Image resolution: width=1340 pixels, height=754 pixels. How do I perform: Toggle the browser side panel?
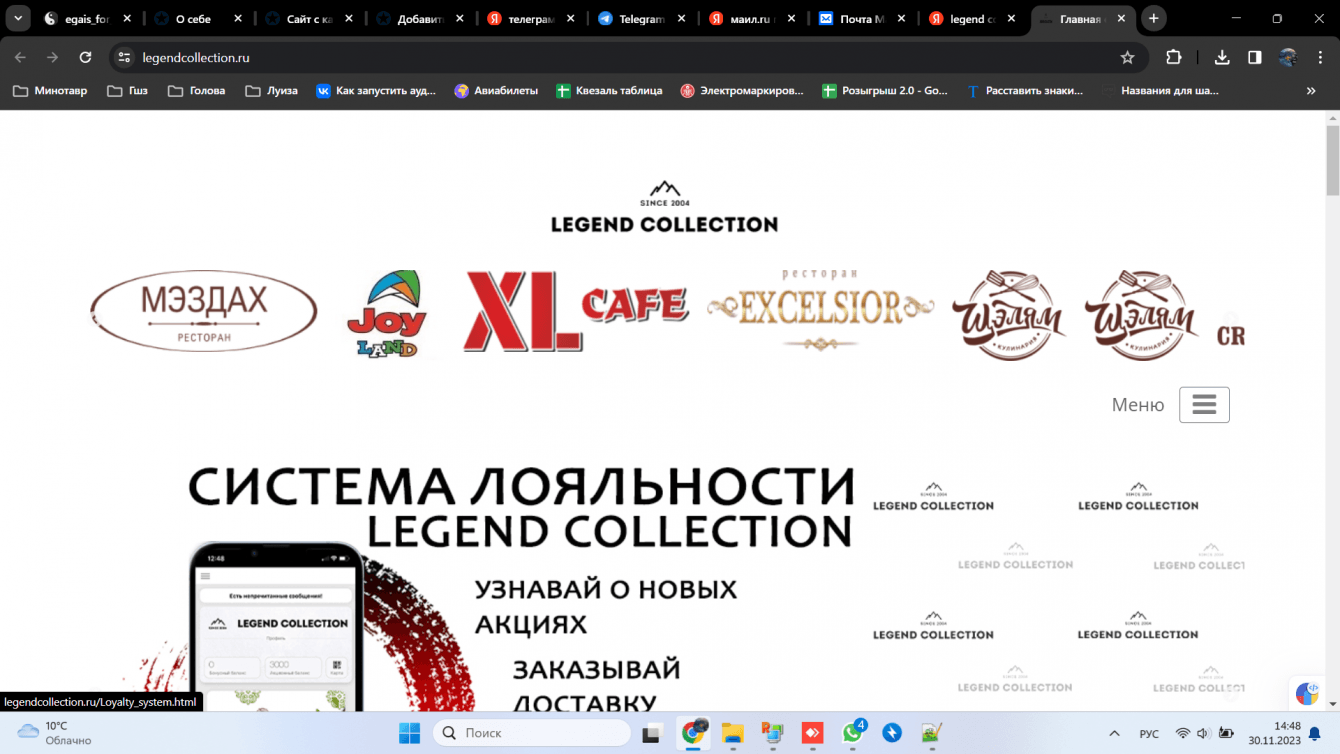tap(1255, 58)
